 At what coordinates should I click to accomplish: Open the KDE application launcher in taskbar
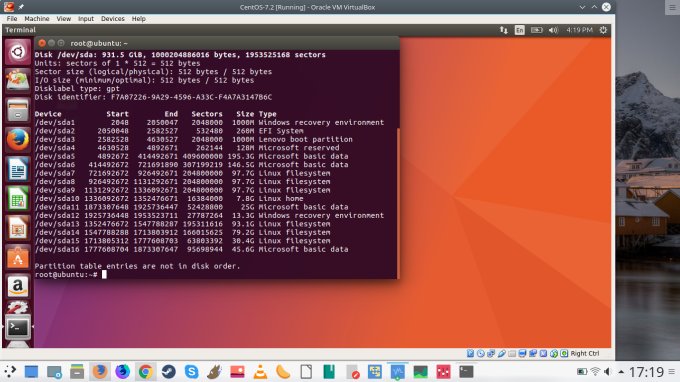[10, 372]
